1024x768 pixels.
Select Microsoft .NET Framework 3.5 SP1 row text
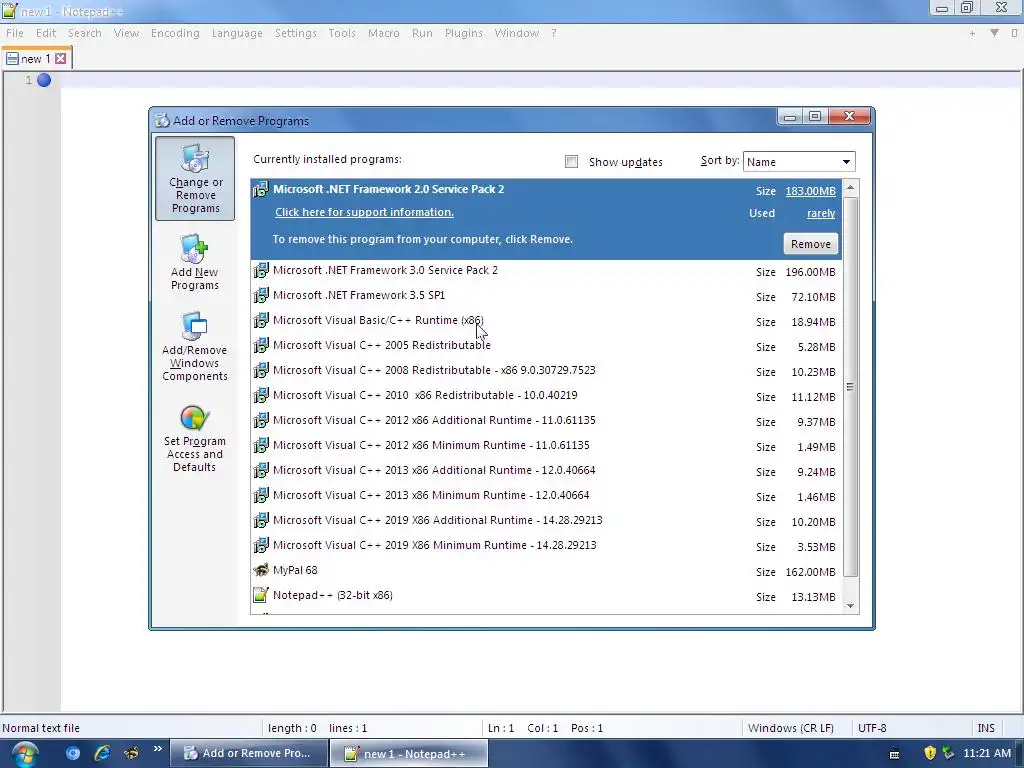tap(359, 295)
